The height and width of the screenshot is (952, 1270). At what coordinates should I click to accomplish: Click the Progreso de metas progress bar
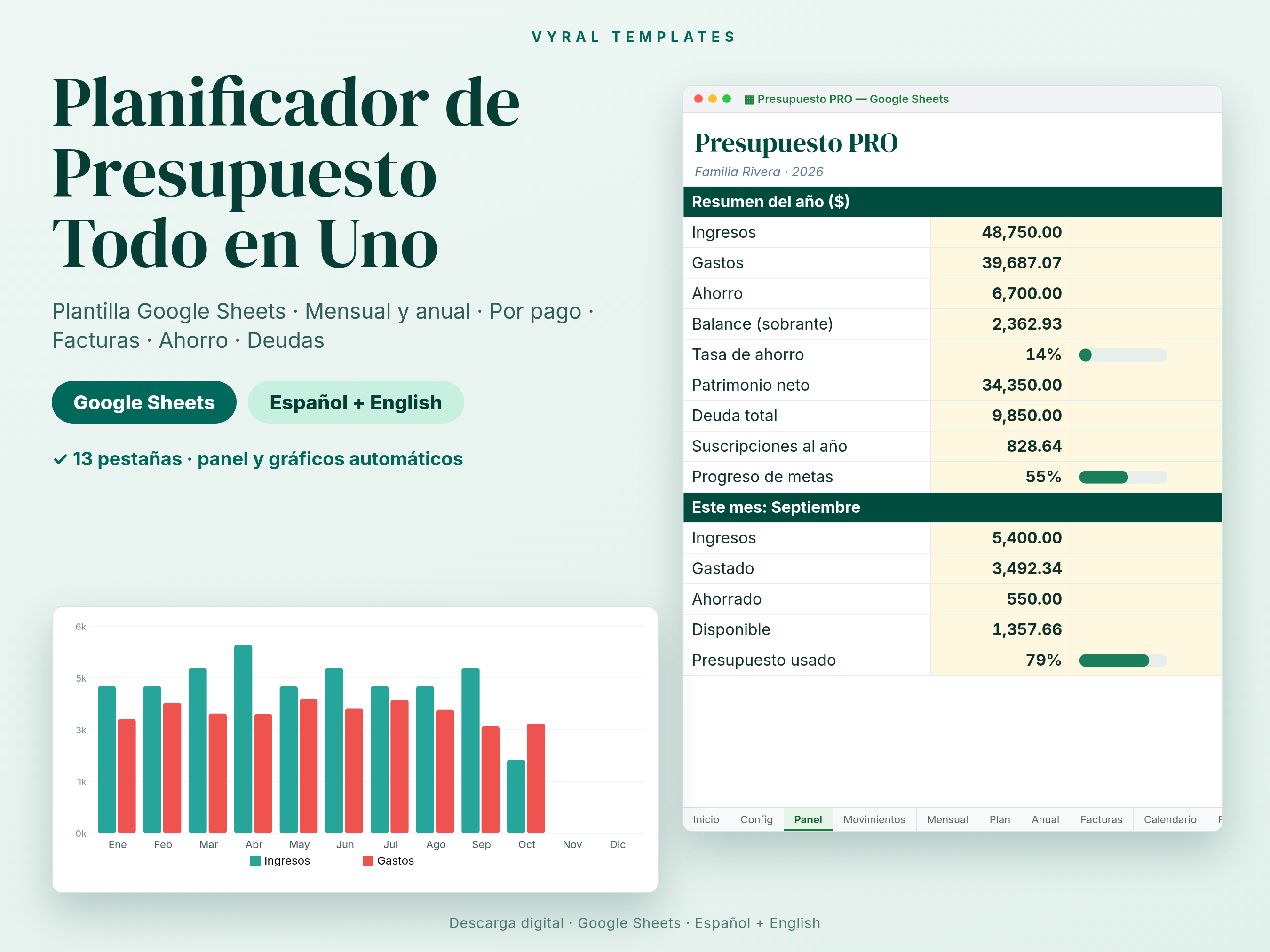1123,477
